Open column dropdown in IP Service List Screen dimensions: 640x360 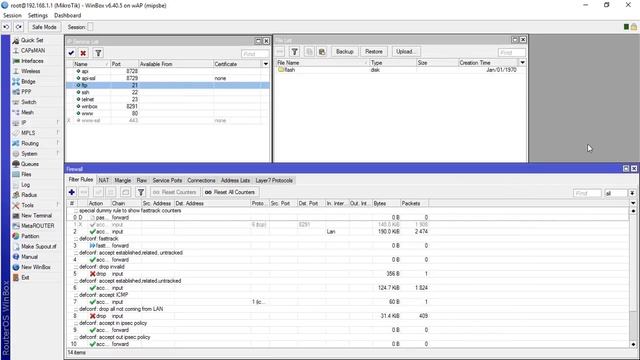[x=266, y=64]
